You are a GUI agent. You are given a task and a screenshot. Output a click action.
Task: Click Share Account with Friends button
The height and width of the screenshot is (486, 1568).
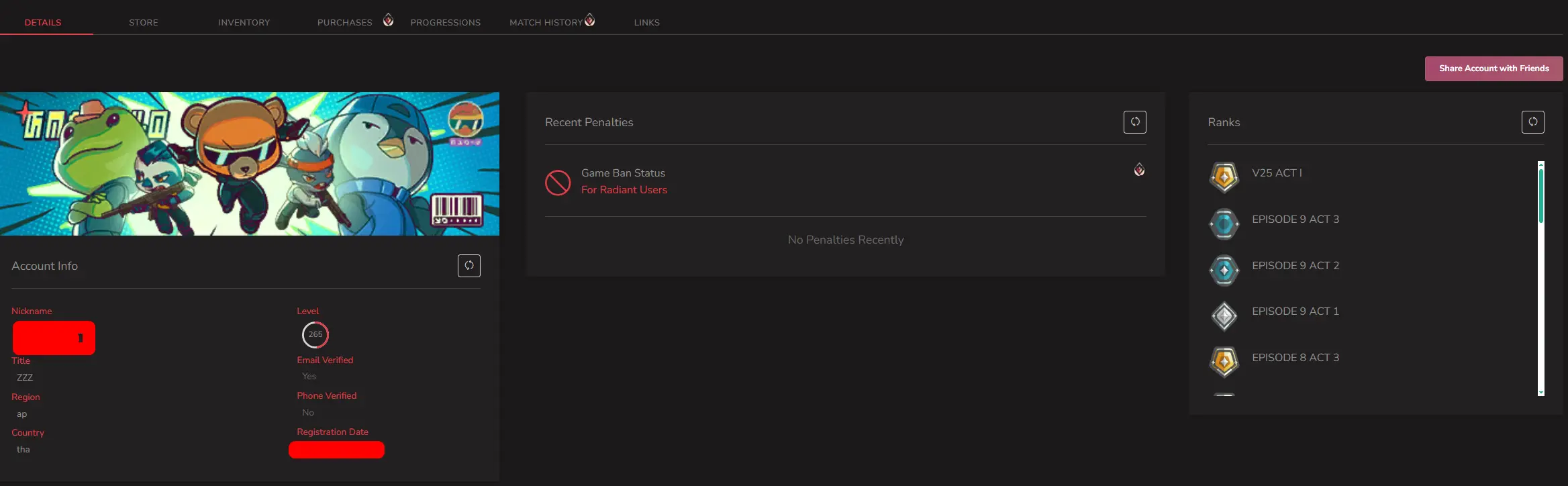[1493, 68]
